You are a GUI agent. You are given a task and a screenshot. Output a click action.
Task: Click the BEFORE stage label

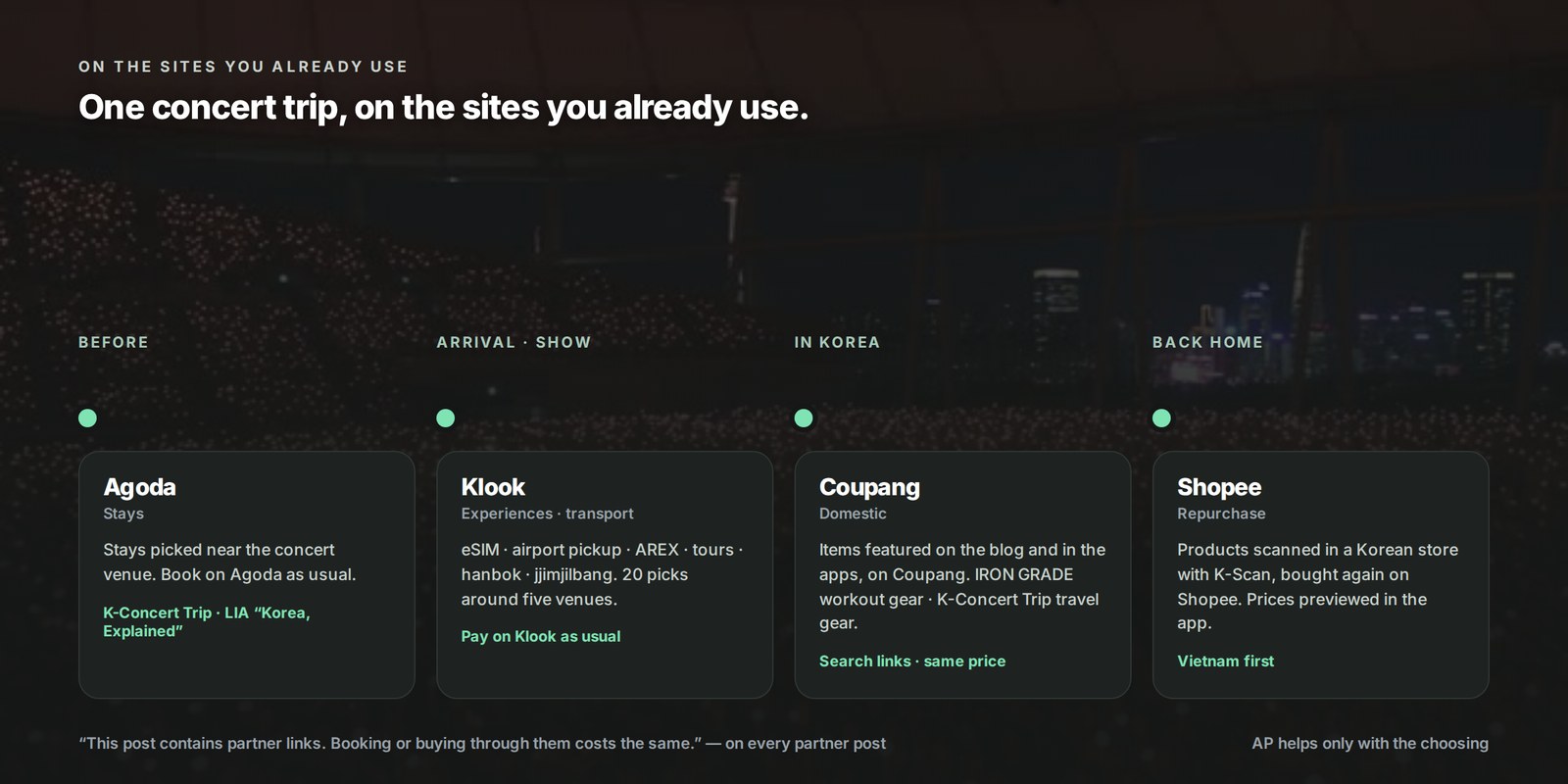pos(114,342)
